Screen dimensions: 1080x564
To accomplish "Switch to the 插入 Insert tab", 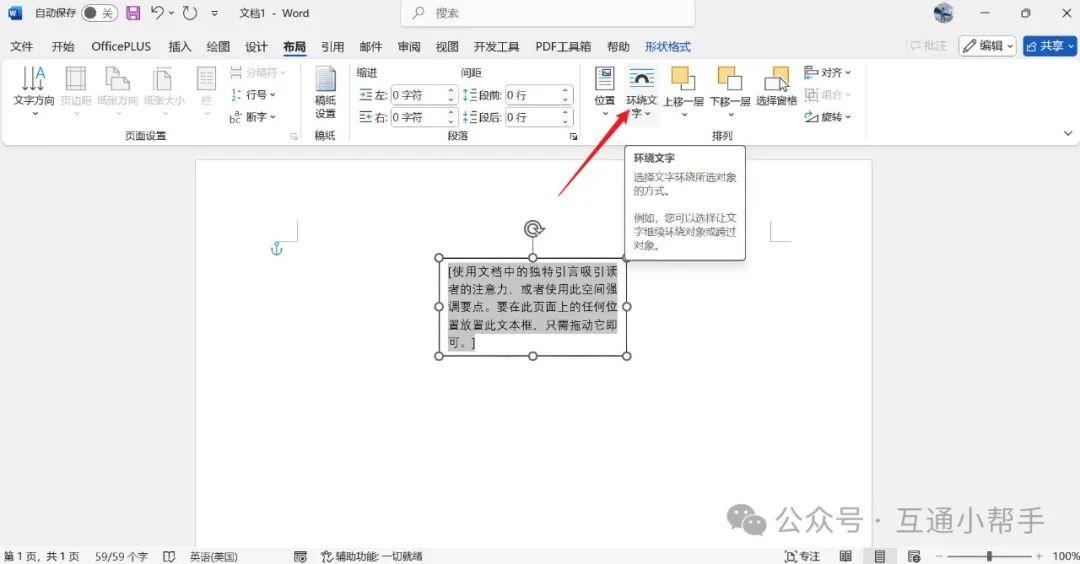I will 180,46.
